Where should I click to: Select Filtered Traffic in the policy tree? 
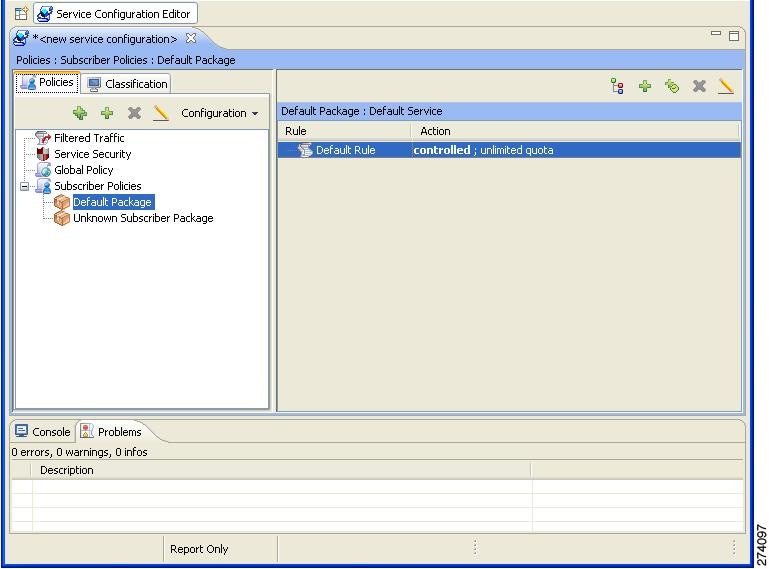point(89,138)
